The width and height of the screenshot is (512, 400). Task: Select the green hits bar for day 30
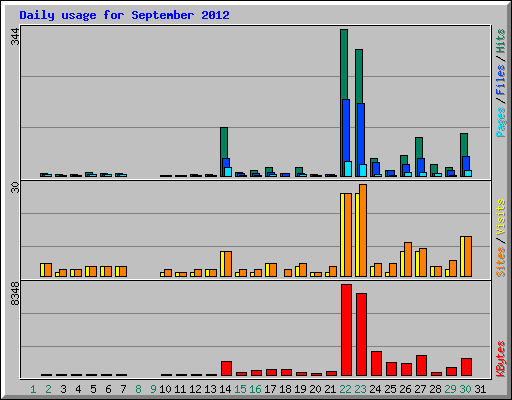[464, 144]
